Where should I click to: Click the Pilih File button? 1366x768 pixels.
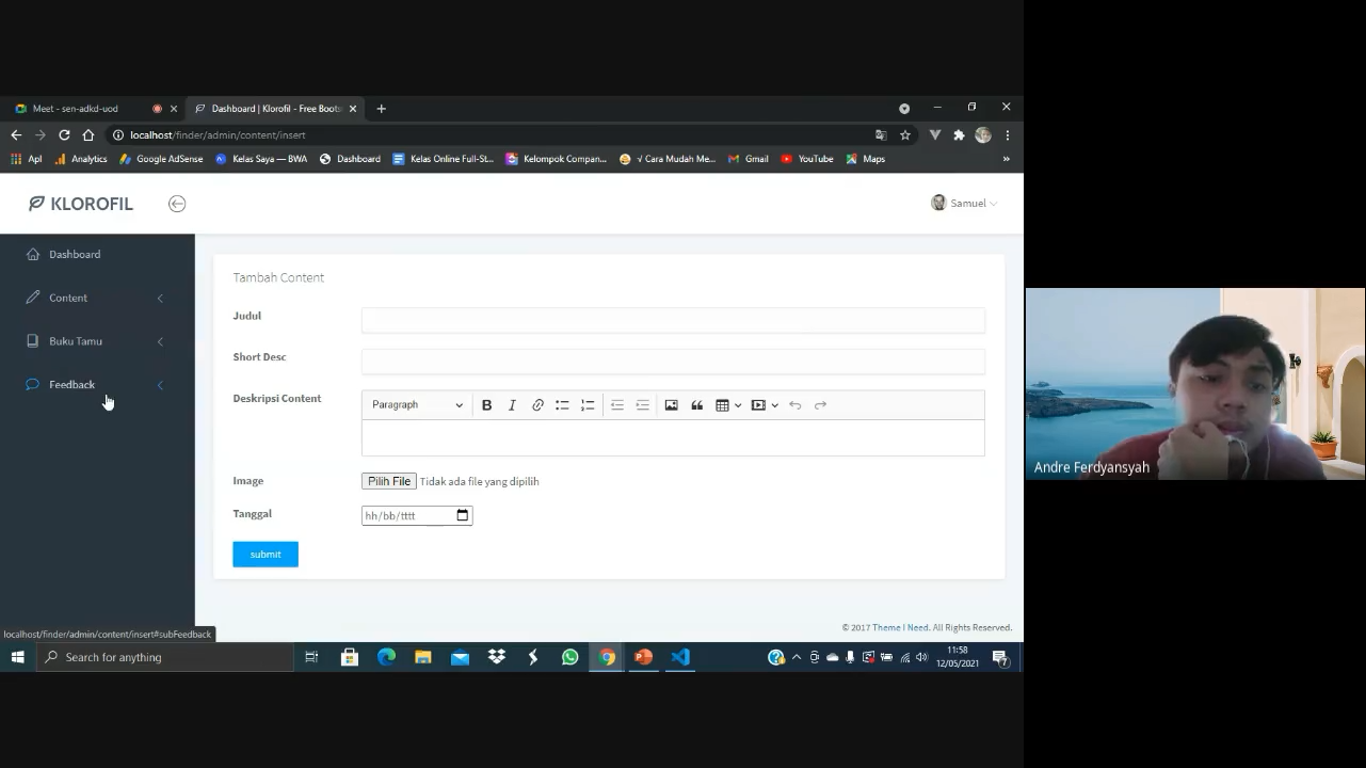tap(389, 481)
